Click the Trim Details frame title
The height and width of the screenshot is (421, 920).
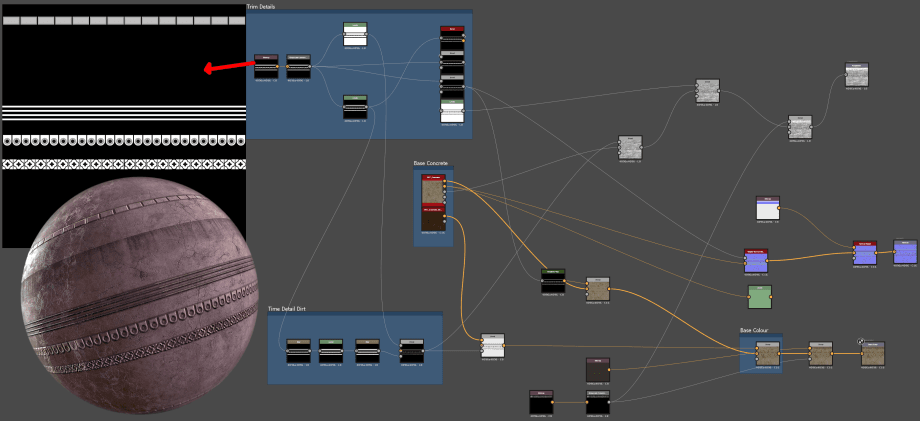[x=261, y=6]
